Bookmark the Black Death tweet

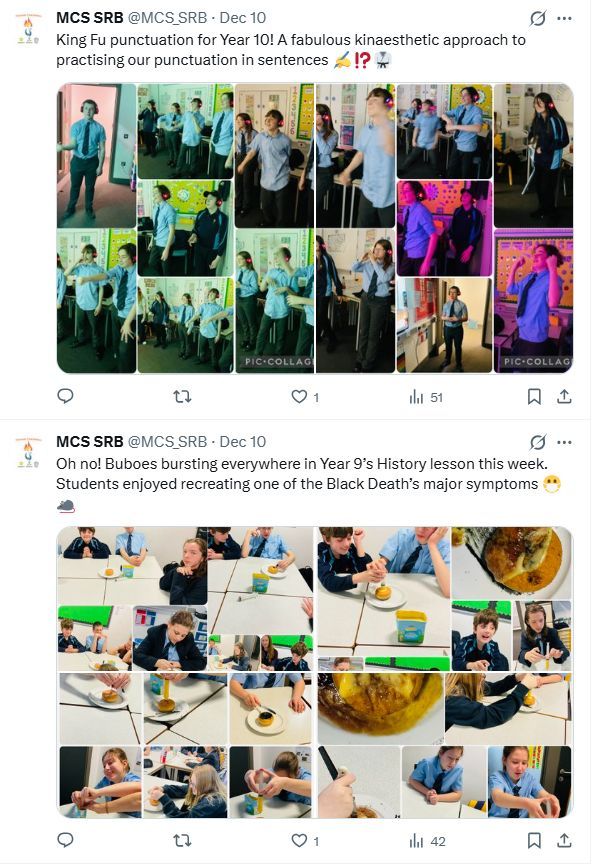point(534,840)
